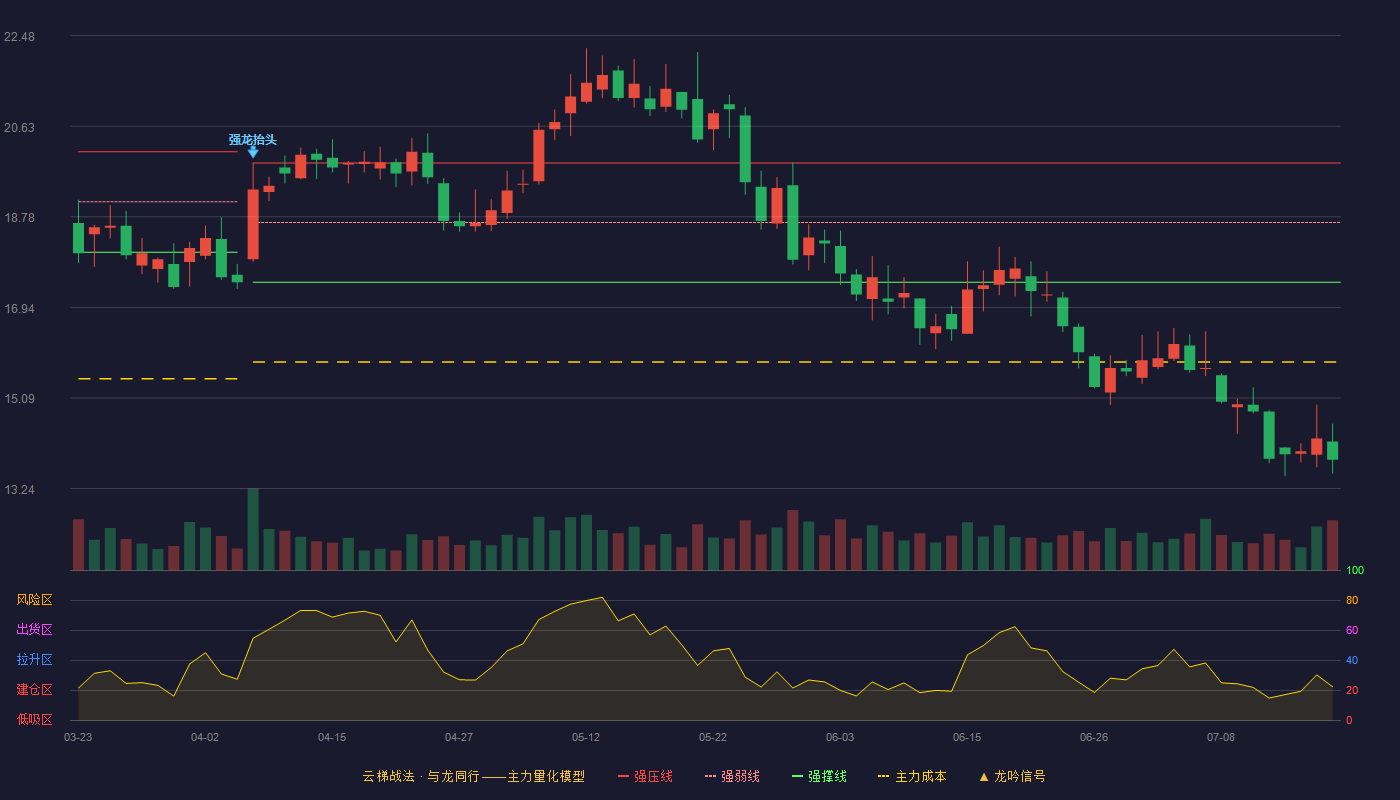
Task: Toggle the 强撑线 legend item
Action: click(819, 776)
